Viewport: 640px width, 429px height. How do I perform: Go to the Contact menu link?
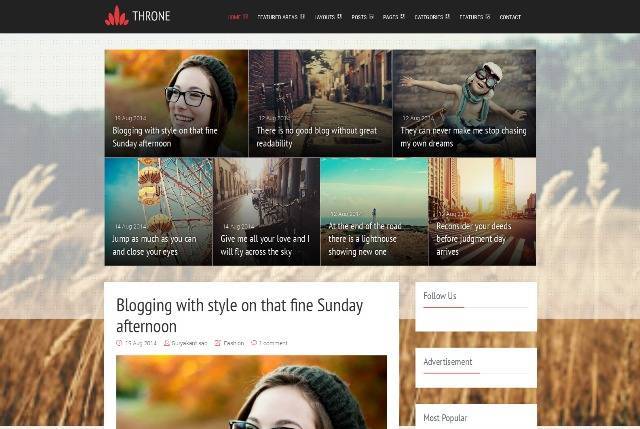click(510, 17)
